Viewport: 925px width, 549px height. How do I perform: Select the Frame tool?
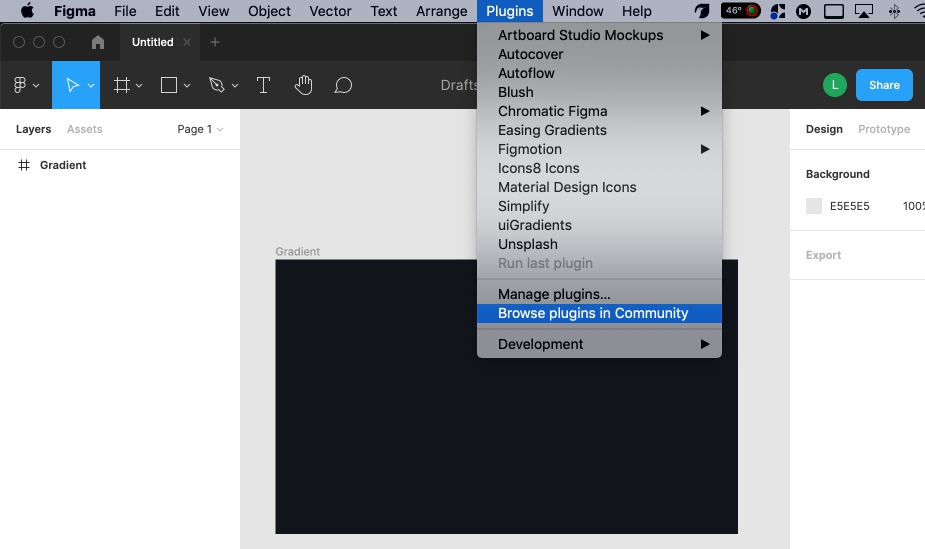tap(122, 85)
